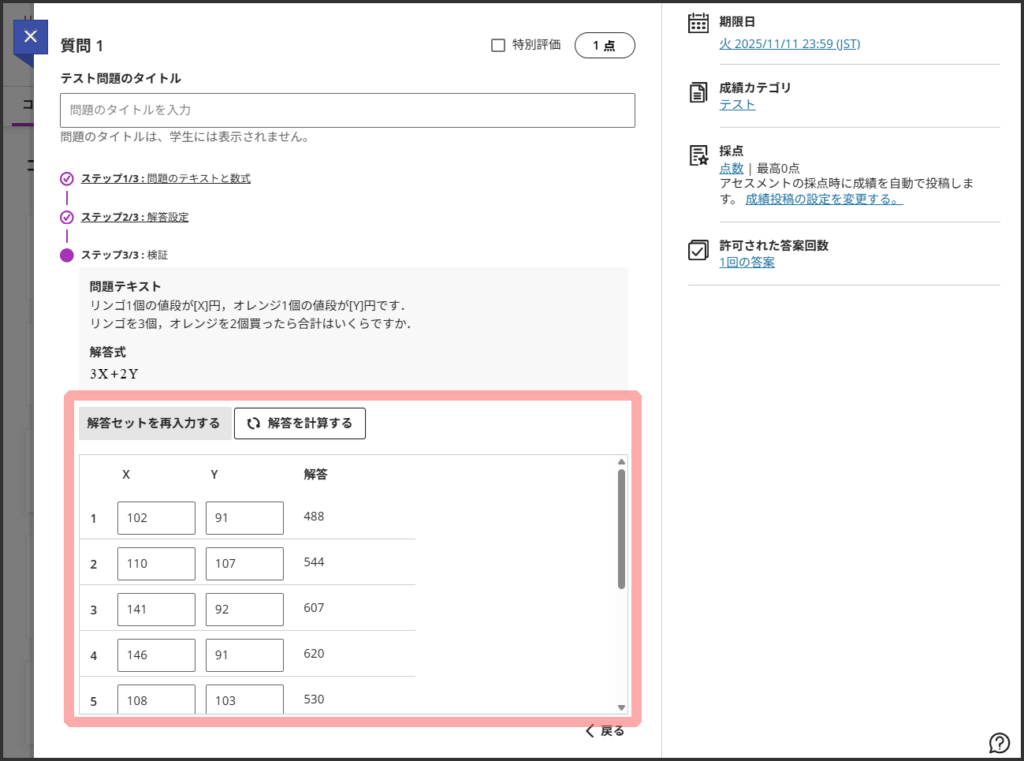The height and width of the screenshot is (761, 1024).
Task: Click the question title input field
Action: pos(347,110)
